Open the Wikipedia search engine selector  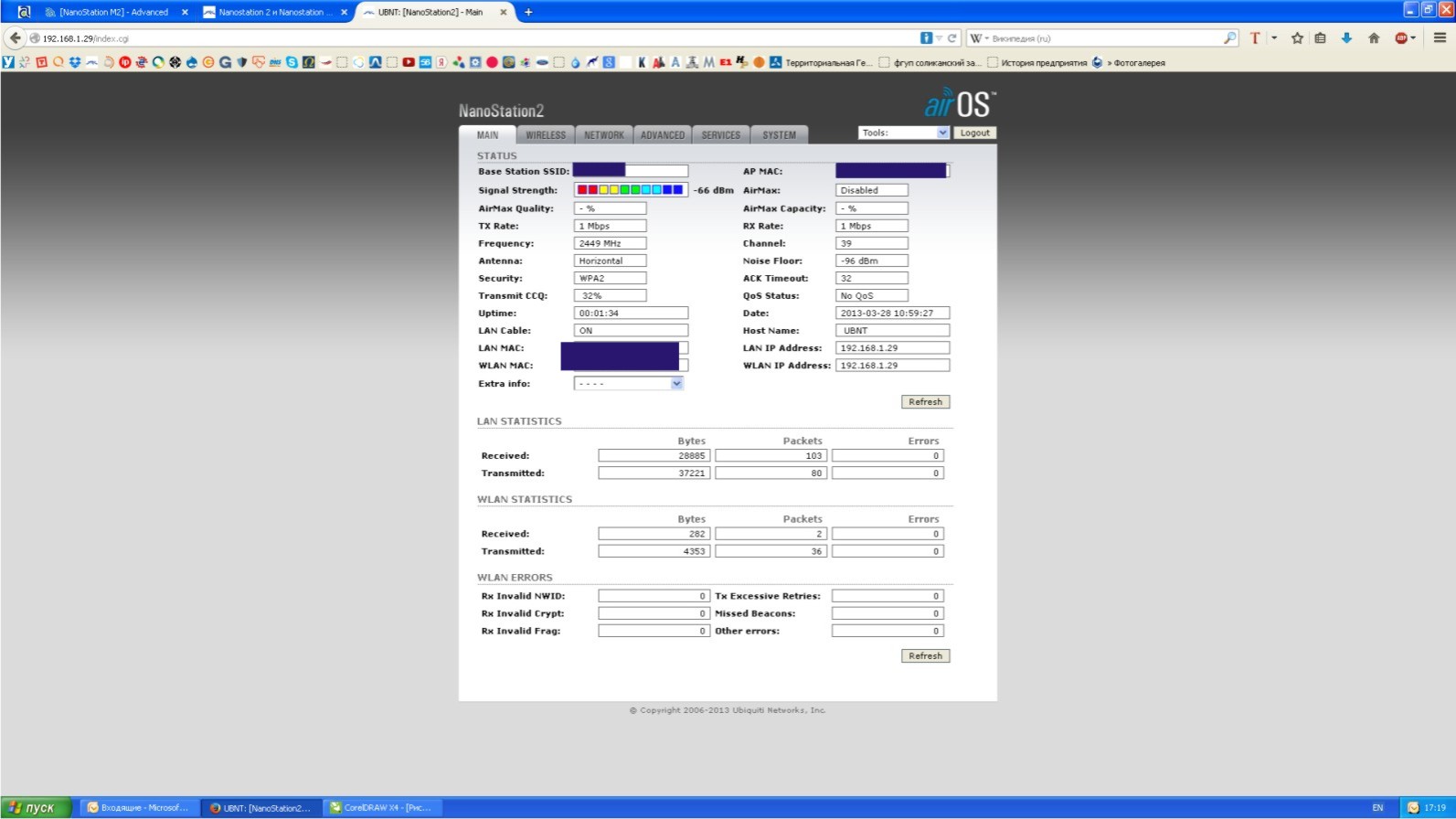coord(979,38)
